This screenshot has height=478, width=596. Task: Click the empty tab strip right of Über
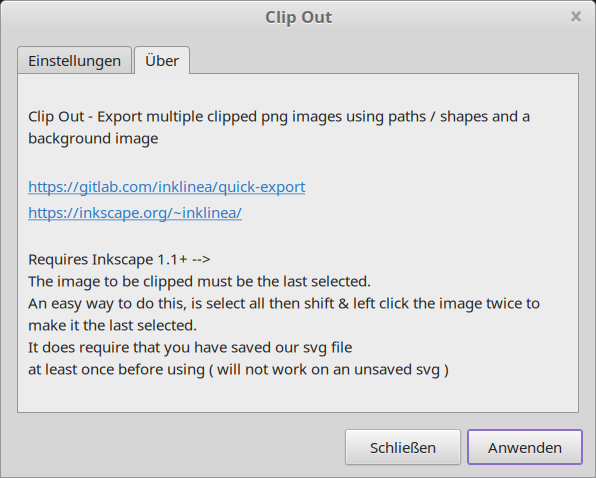pos(384,60)
